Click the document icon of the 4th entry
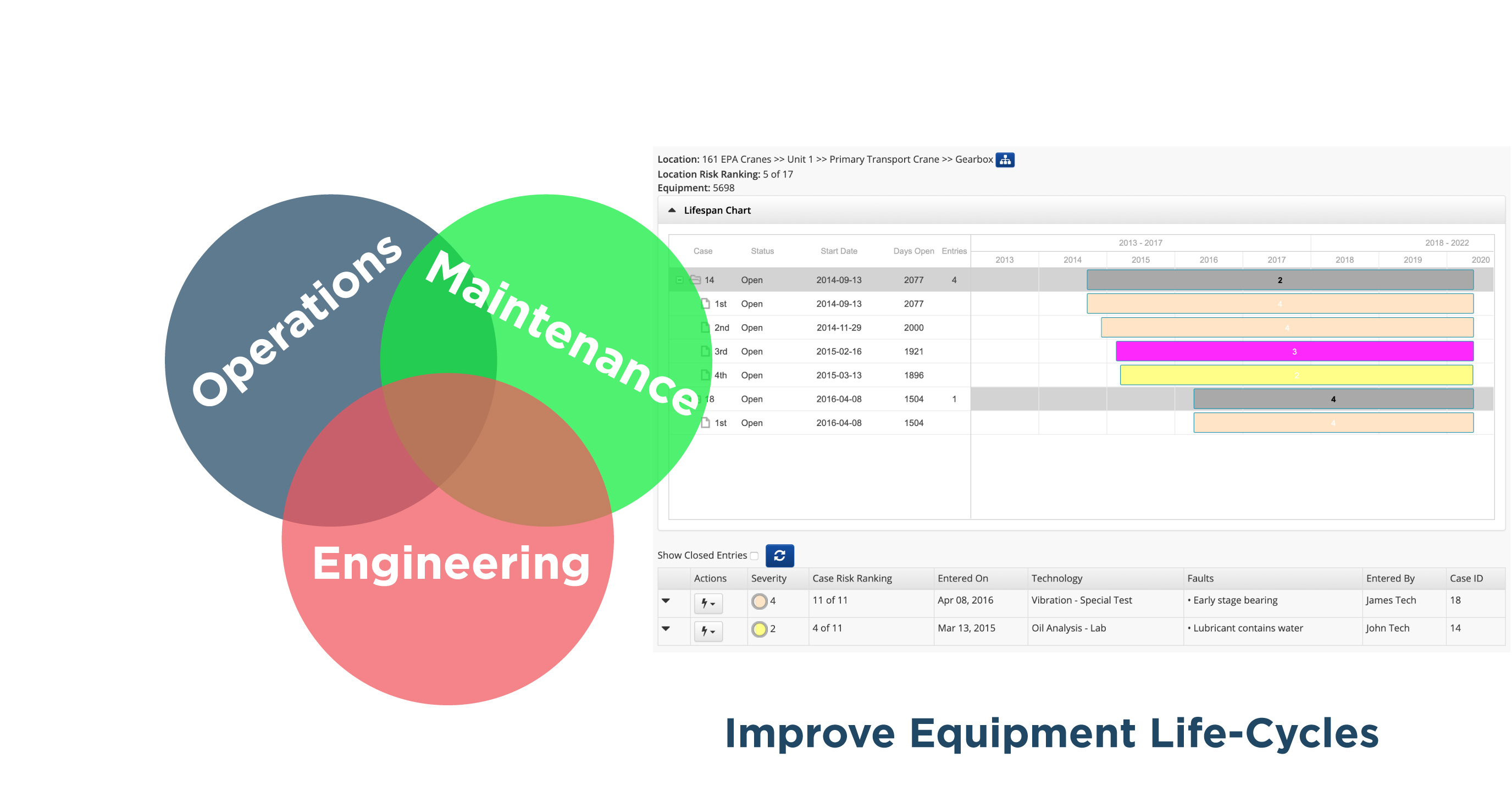 pos(706,375)
